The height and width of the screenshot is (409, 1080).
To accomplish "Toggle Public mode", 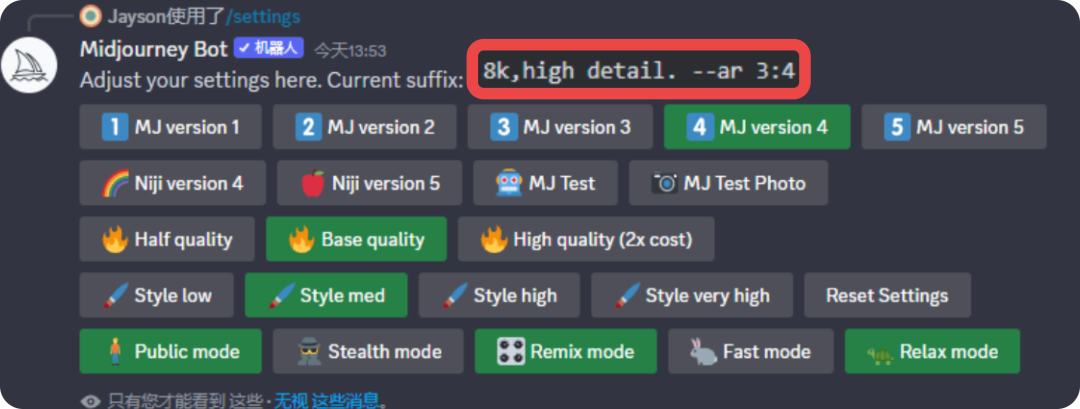I will click(170, 351).
